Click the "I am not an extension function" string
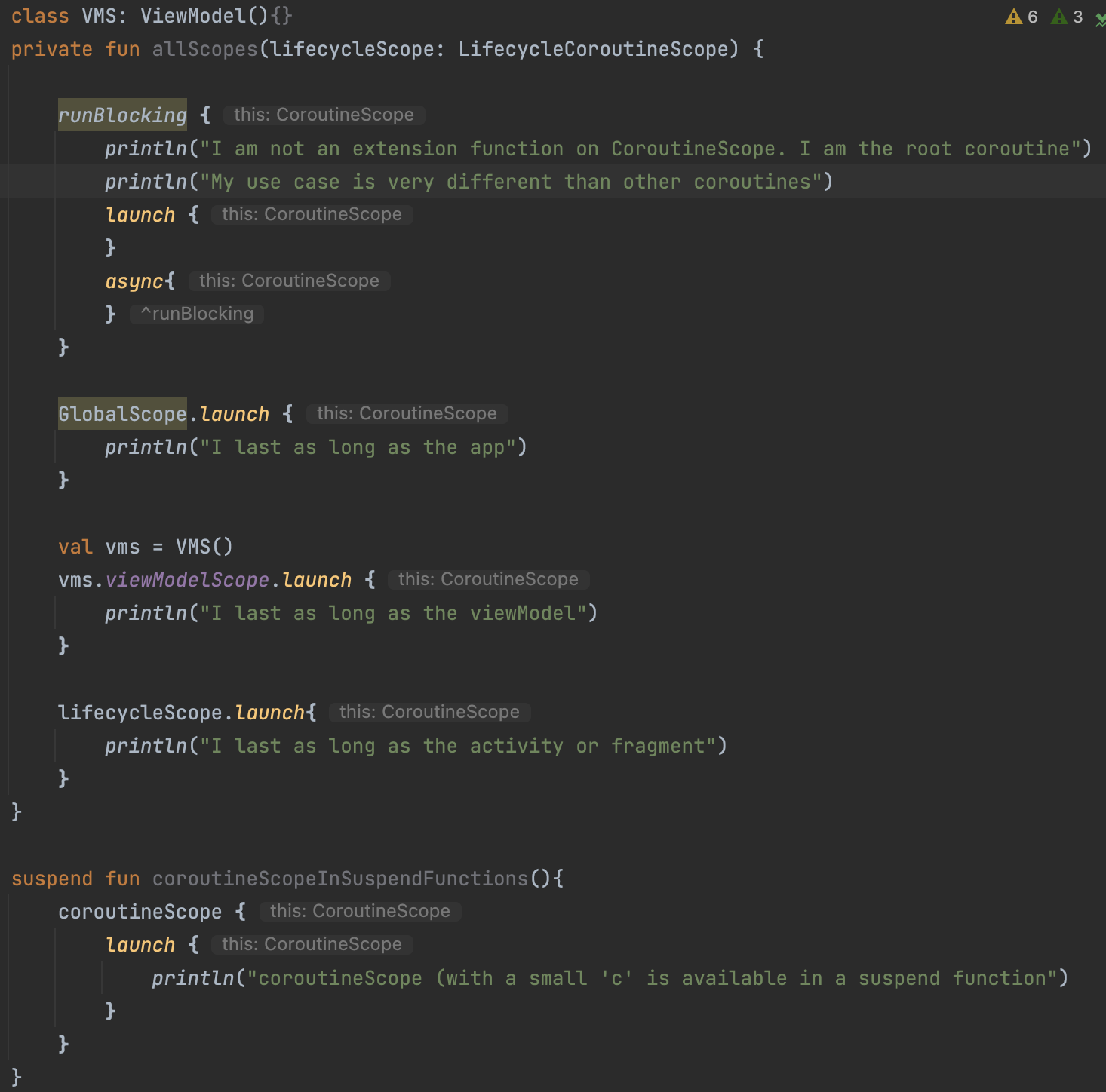 pos(641,149)
